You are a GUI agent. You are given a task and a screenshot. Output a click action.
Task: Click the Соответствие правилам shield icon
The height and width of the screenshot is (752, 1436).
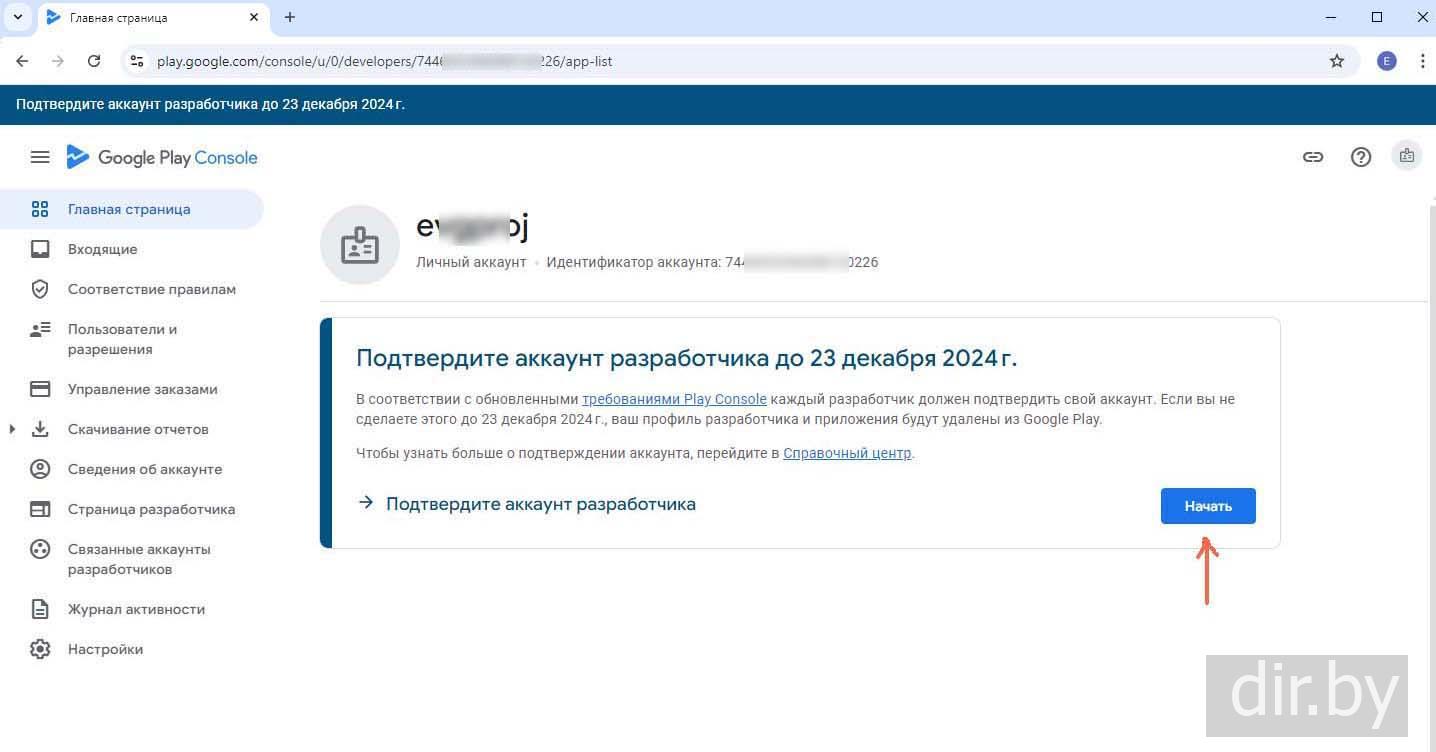[40, 289]
